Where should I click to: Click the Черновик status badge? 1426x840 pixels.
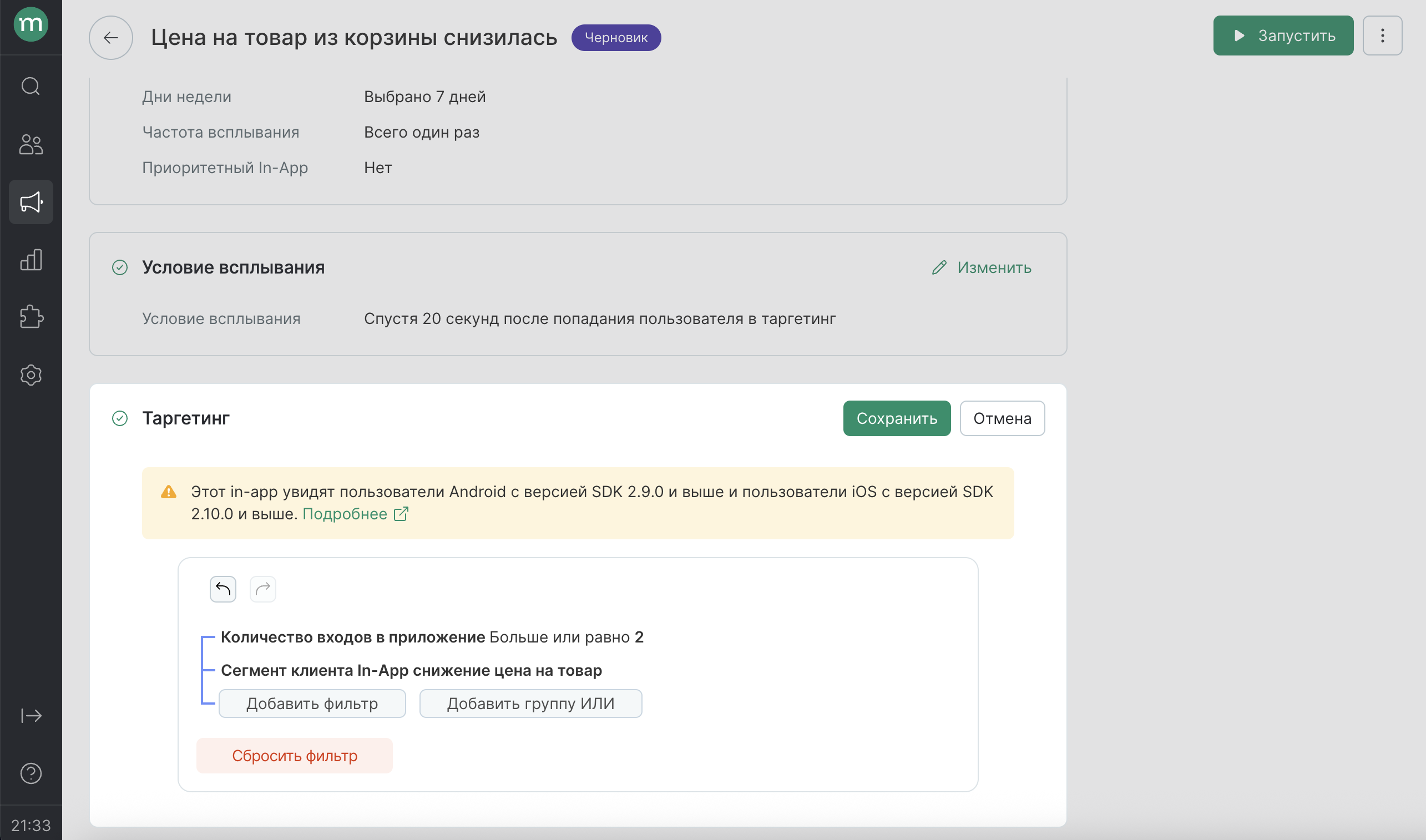coord(616,38)
